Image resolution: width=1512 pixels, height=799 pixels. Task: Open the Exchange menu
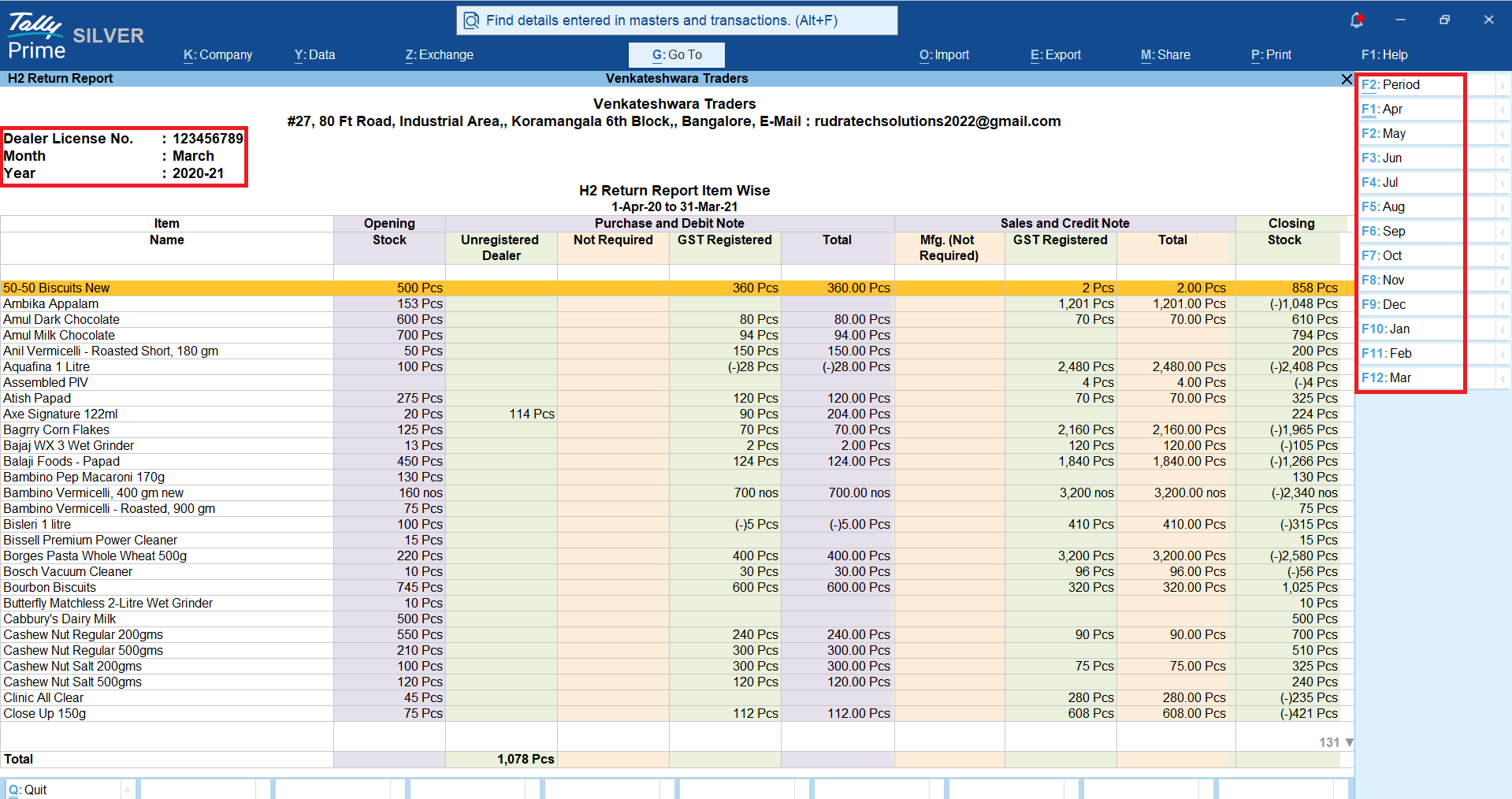click(439, 55)
